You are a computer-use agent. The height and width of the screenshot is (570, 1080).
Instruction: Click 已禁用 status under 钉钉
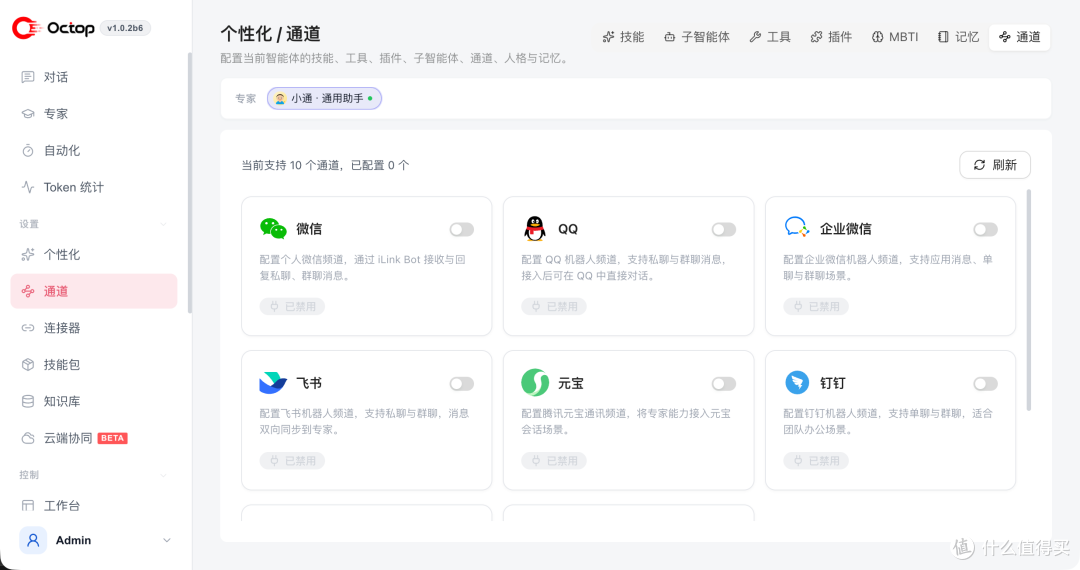click(816, 461)
